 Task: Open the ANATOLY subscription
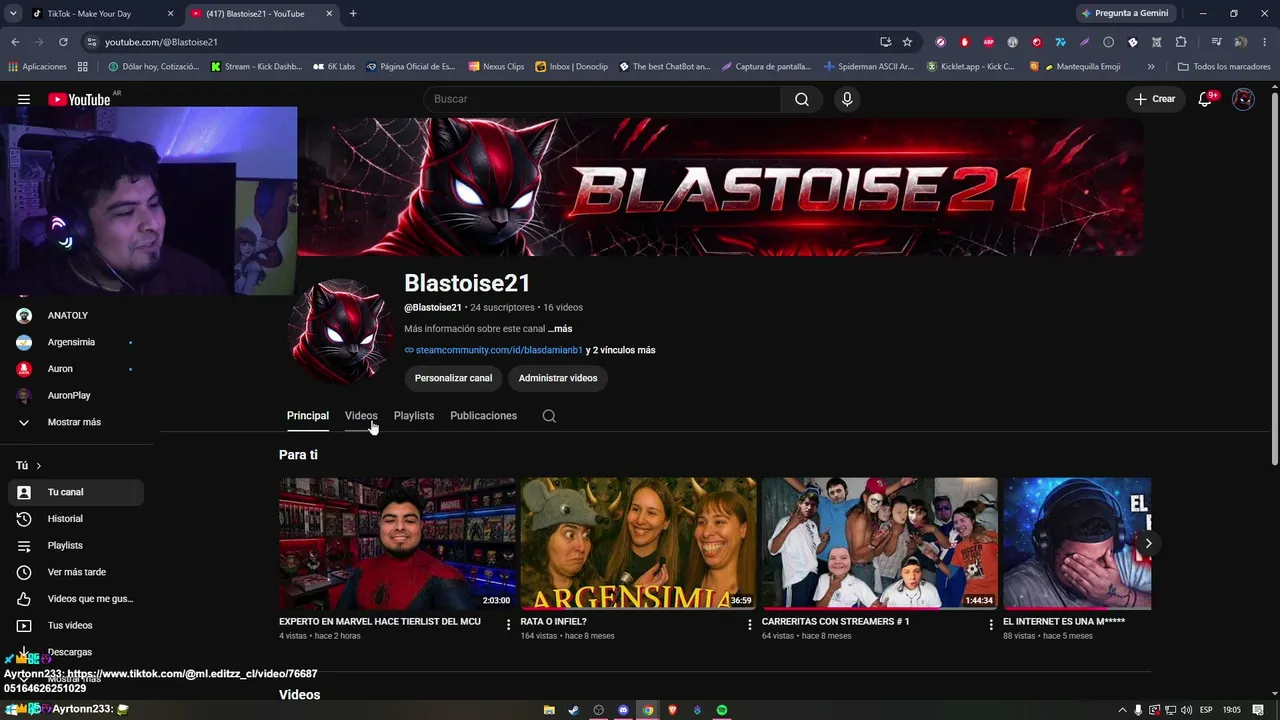pos(76,316)
